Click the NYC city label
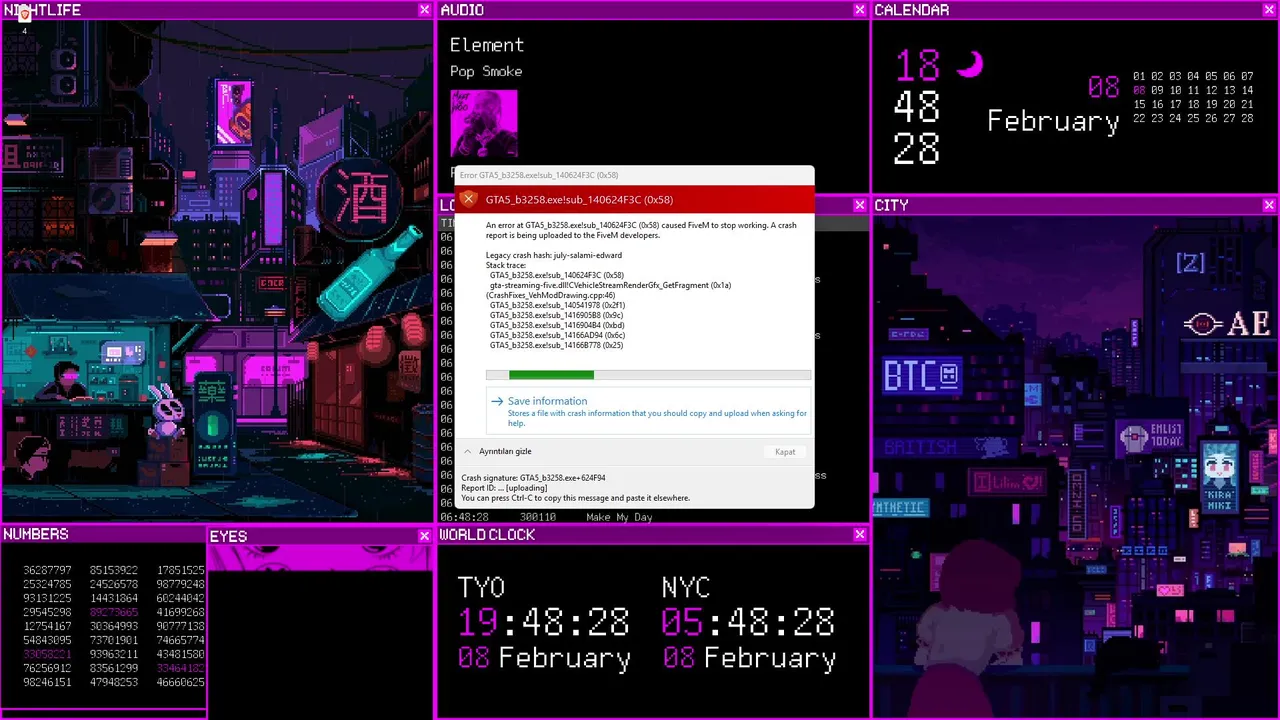This screenshot has width=1280, height=720. (x=685, y=587)
